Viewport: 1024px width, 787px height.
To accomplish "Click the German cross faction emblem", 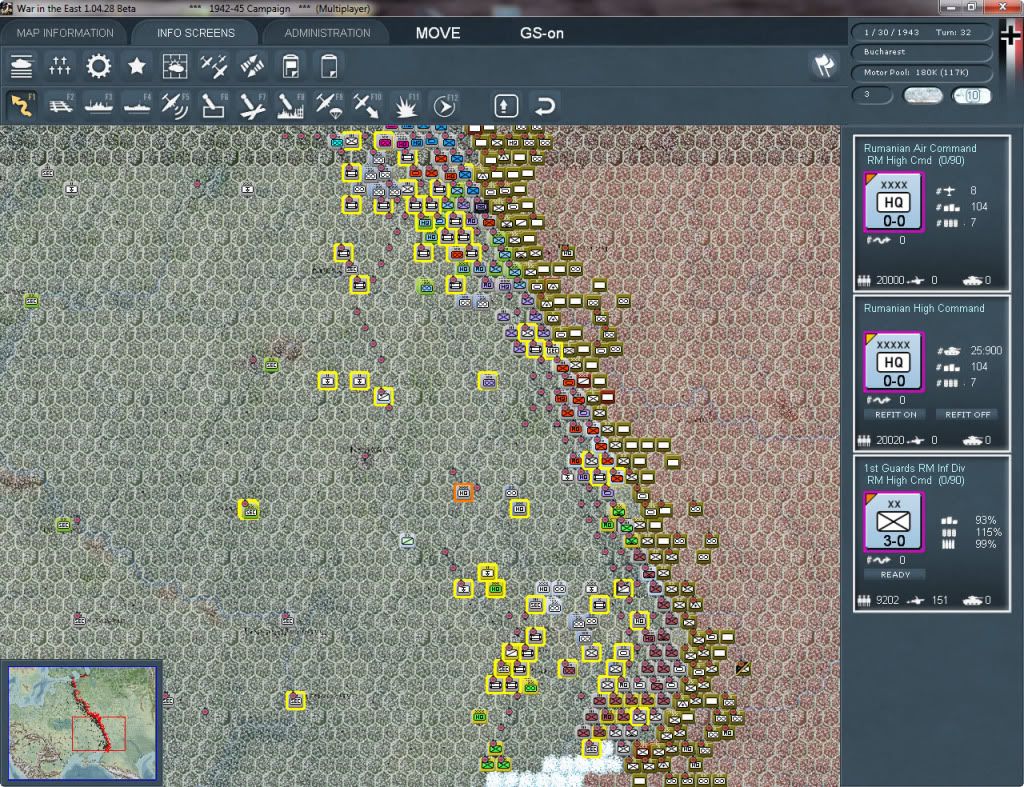I will coord(1011,35).
